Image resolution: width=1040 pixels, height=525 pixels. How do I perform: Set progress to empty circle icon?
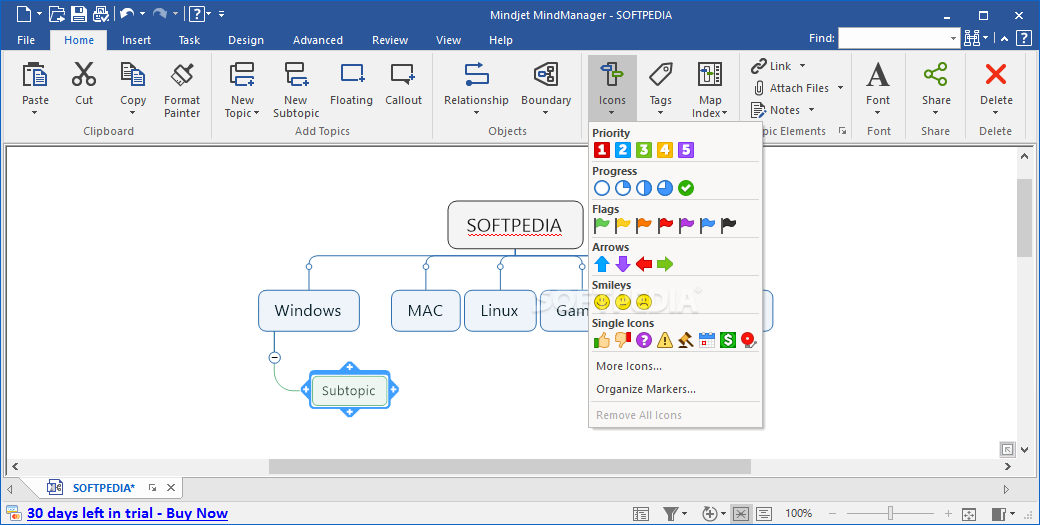point(602,188)
